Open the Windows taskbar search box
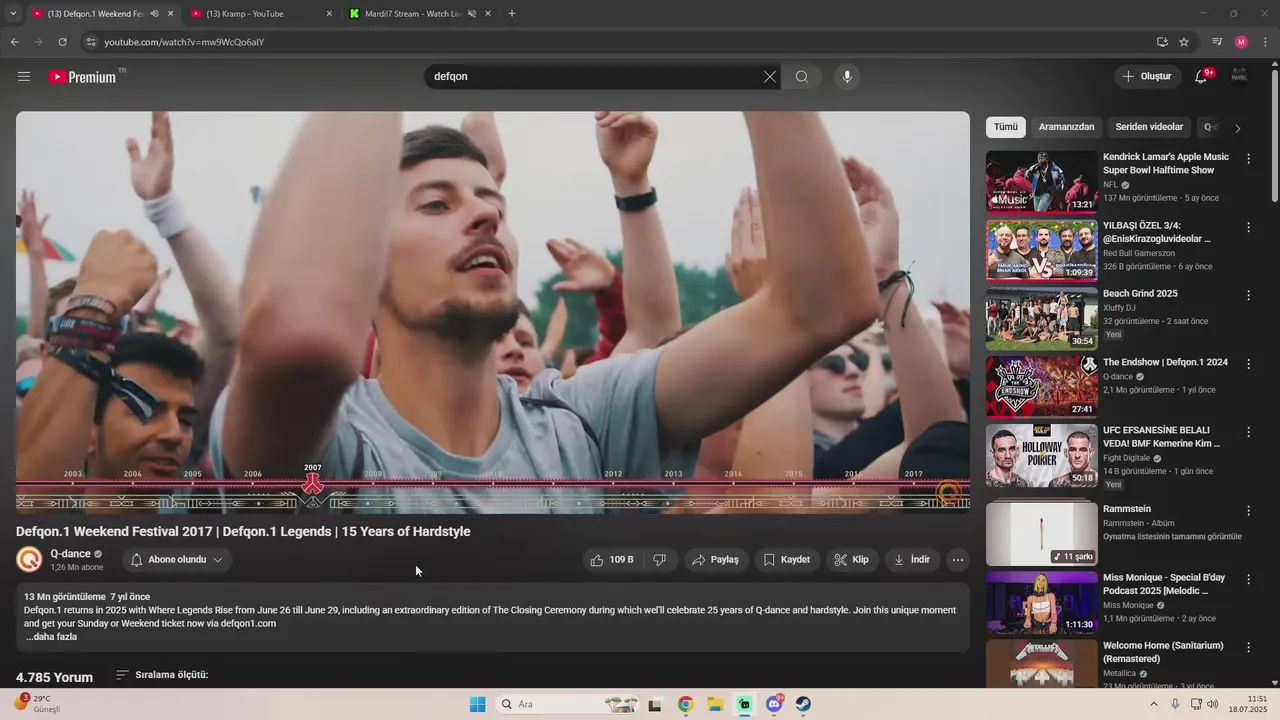1280x720 pixels. click(568, 705)
